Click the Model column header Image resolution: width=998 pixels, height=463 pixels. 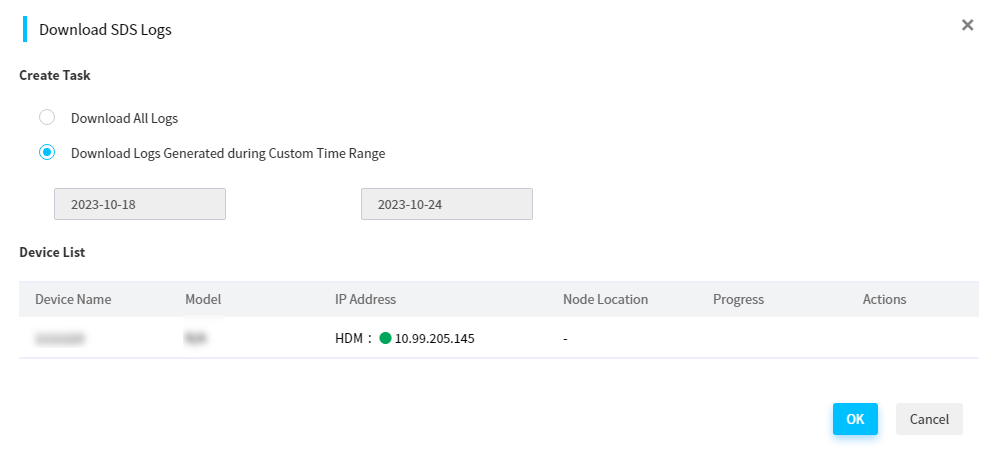coord(204,299)
